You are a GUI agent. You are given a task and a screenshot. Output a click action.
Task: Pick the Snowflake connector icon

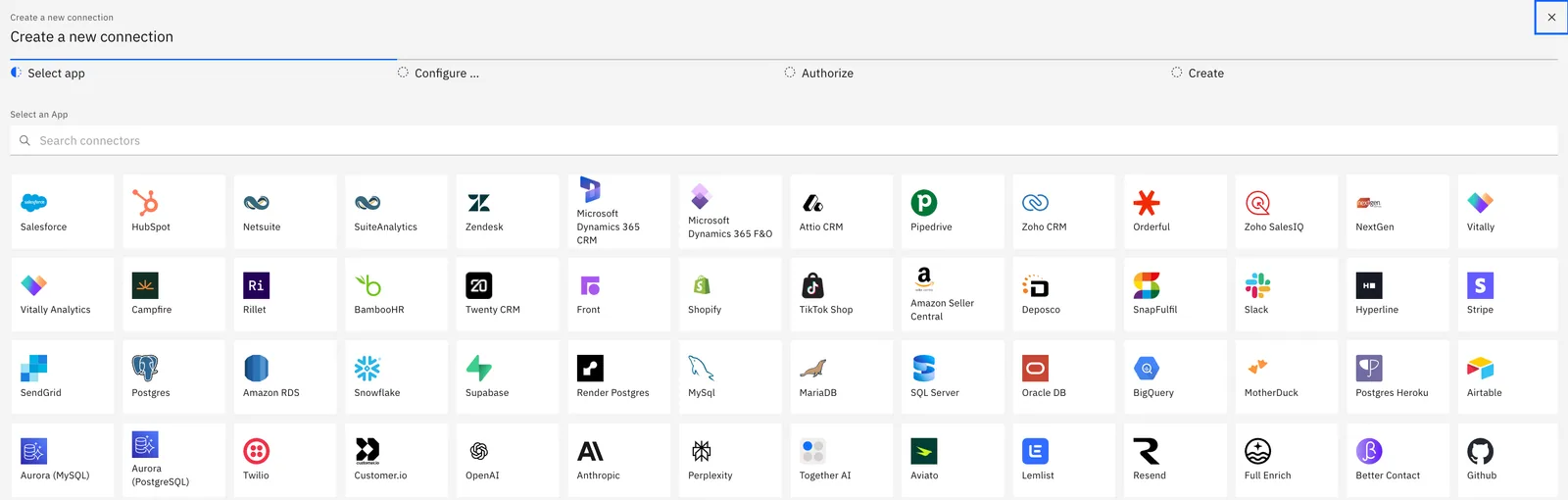click(367, 369)
